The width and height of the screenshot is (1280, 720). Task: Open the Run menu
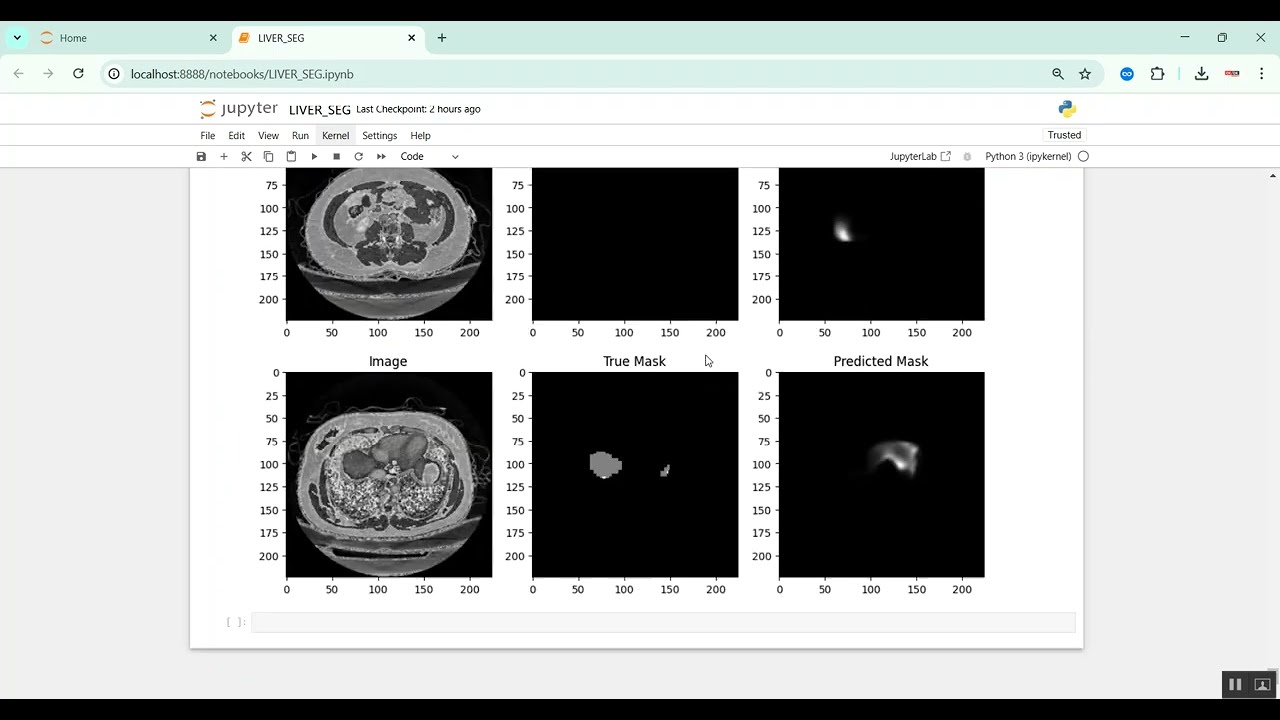[300, 135]
